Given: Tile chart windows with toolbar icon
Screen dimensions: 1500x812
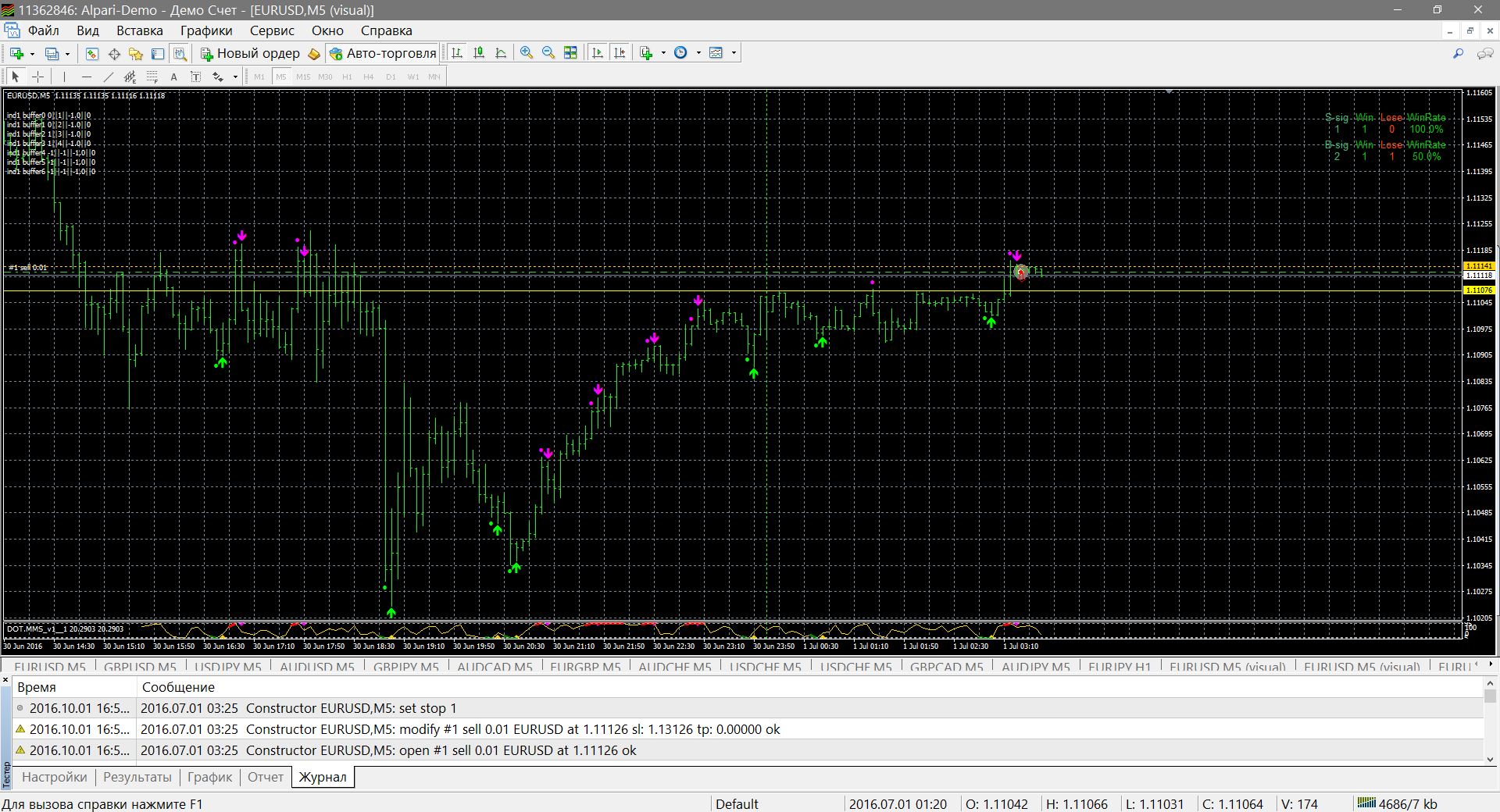Looking at the screenshot, I should pyautogui.click(x=570, y=53).
